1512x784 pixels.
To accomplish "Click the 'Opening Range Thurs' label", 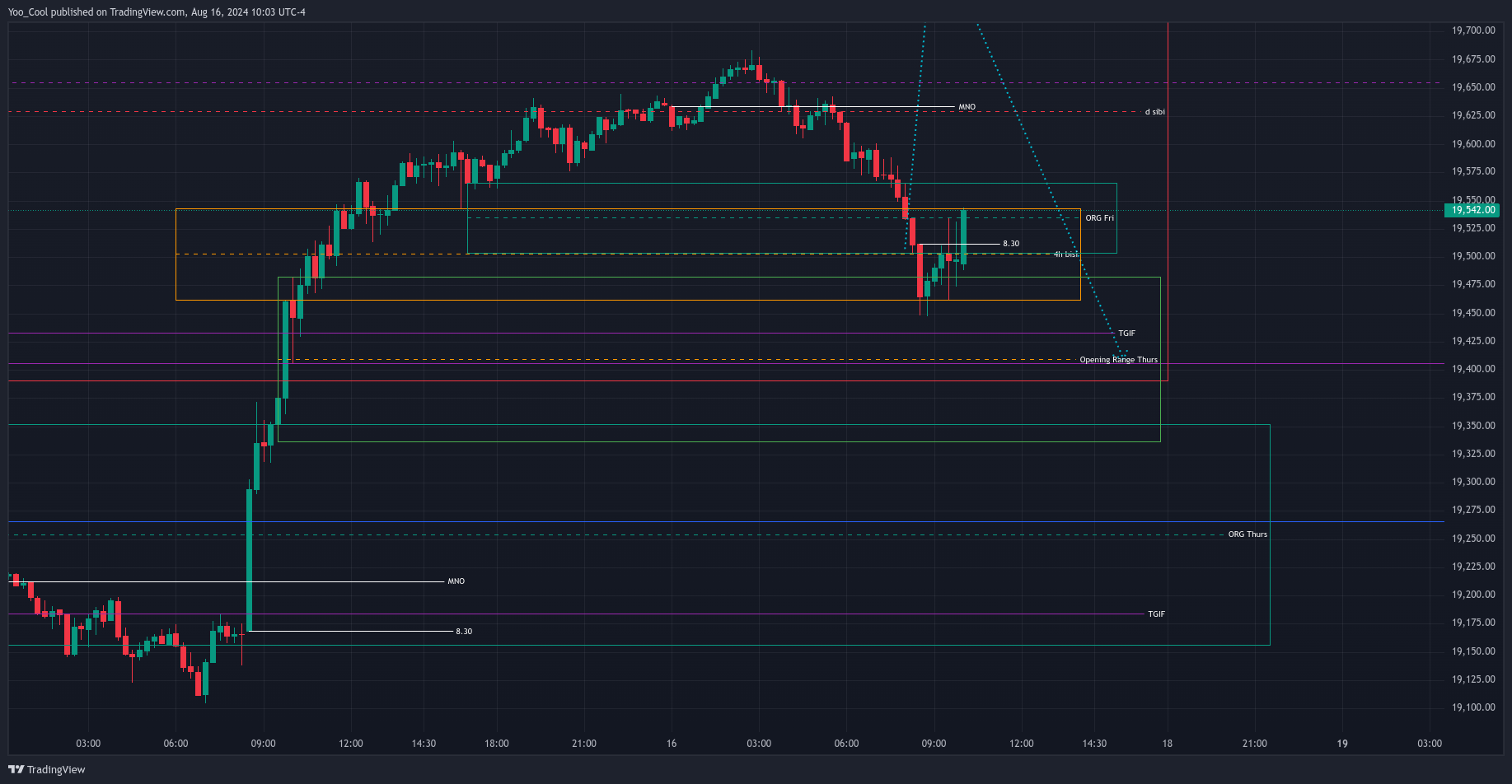I will [1118, 360].
